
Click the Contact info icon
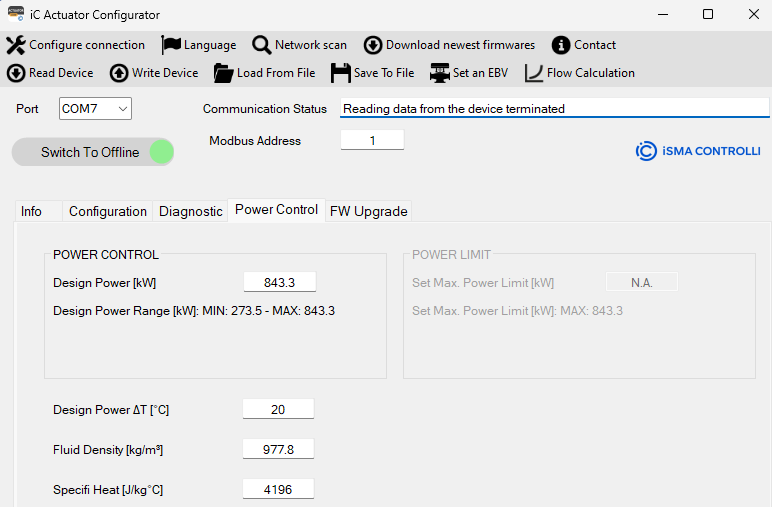click(x=561, y=45)
